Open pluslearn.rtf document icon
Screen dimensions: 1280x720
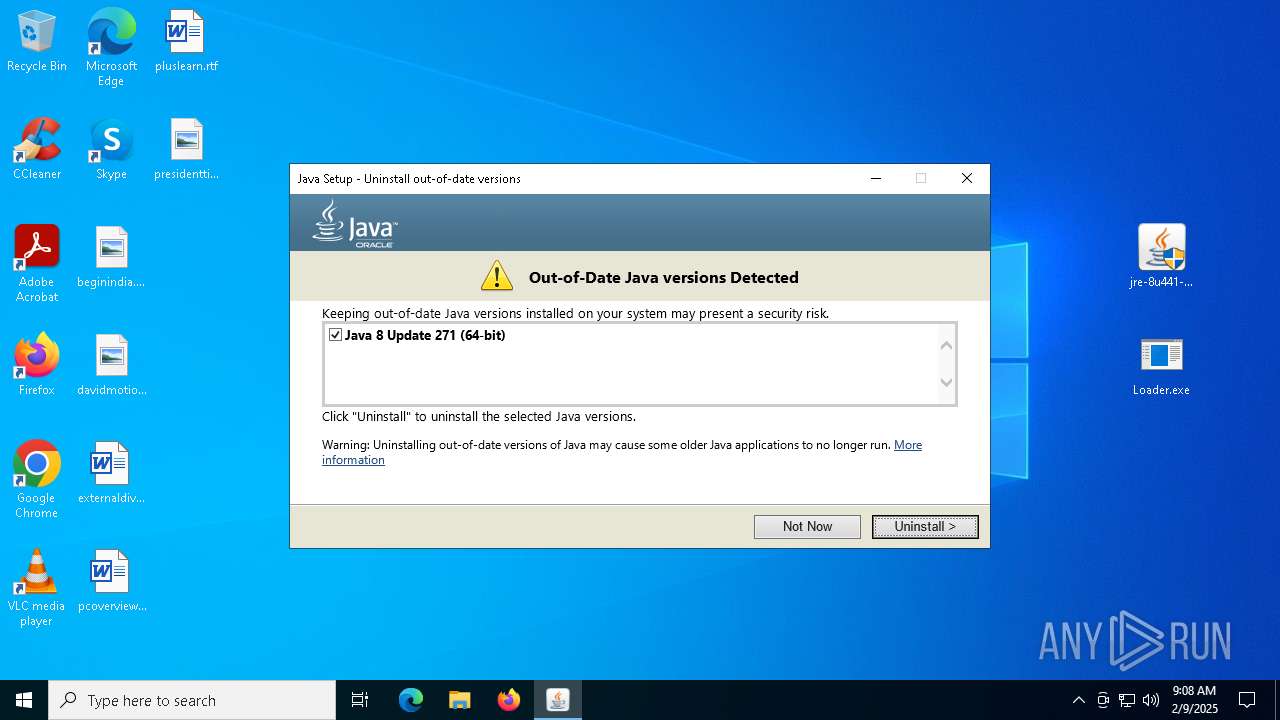tap(186, 41)
